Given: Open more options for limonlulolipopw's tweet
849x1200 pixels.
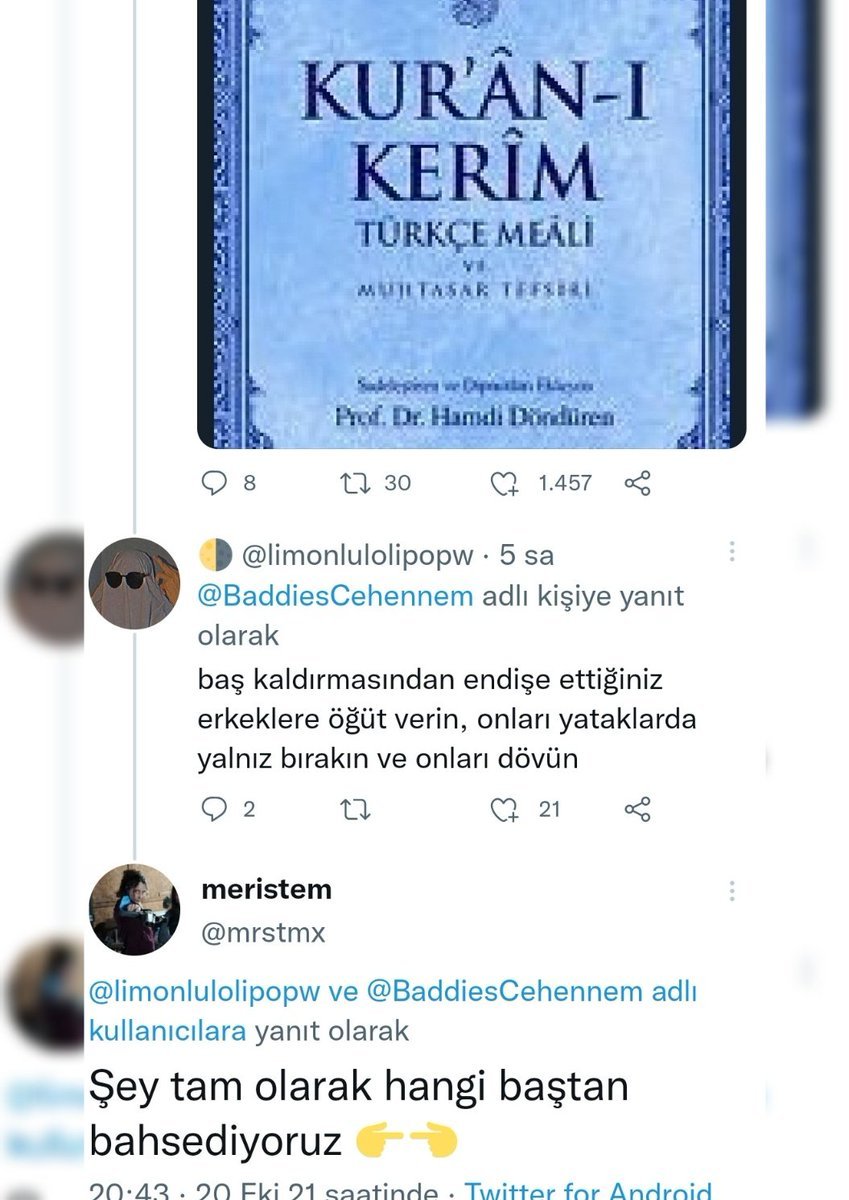Looking at the screenshot, I should point(732,552).
